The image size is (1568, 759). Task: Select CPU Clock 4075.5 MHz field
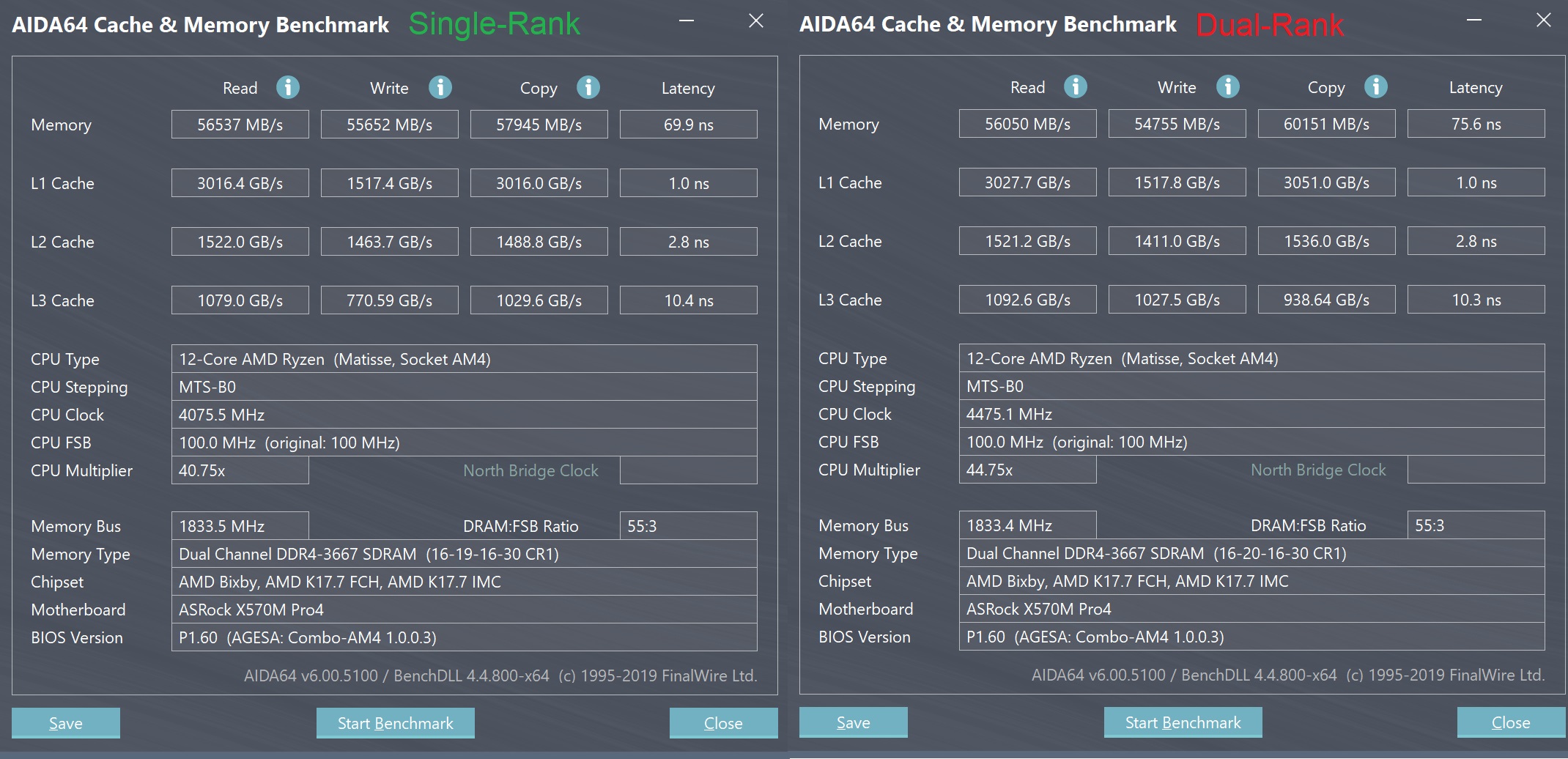(465, 415)
